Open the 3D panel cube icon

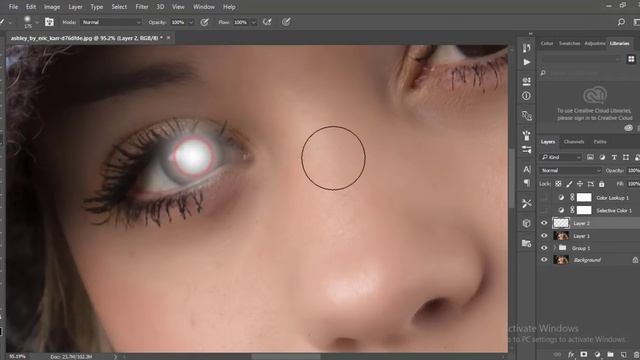pyautogui.click(x=527, y=223)
